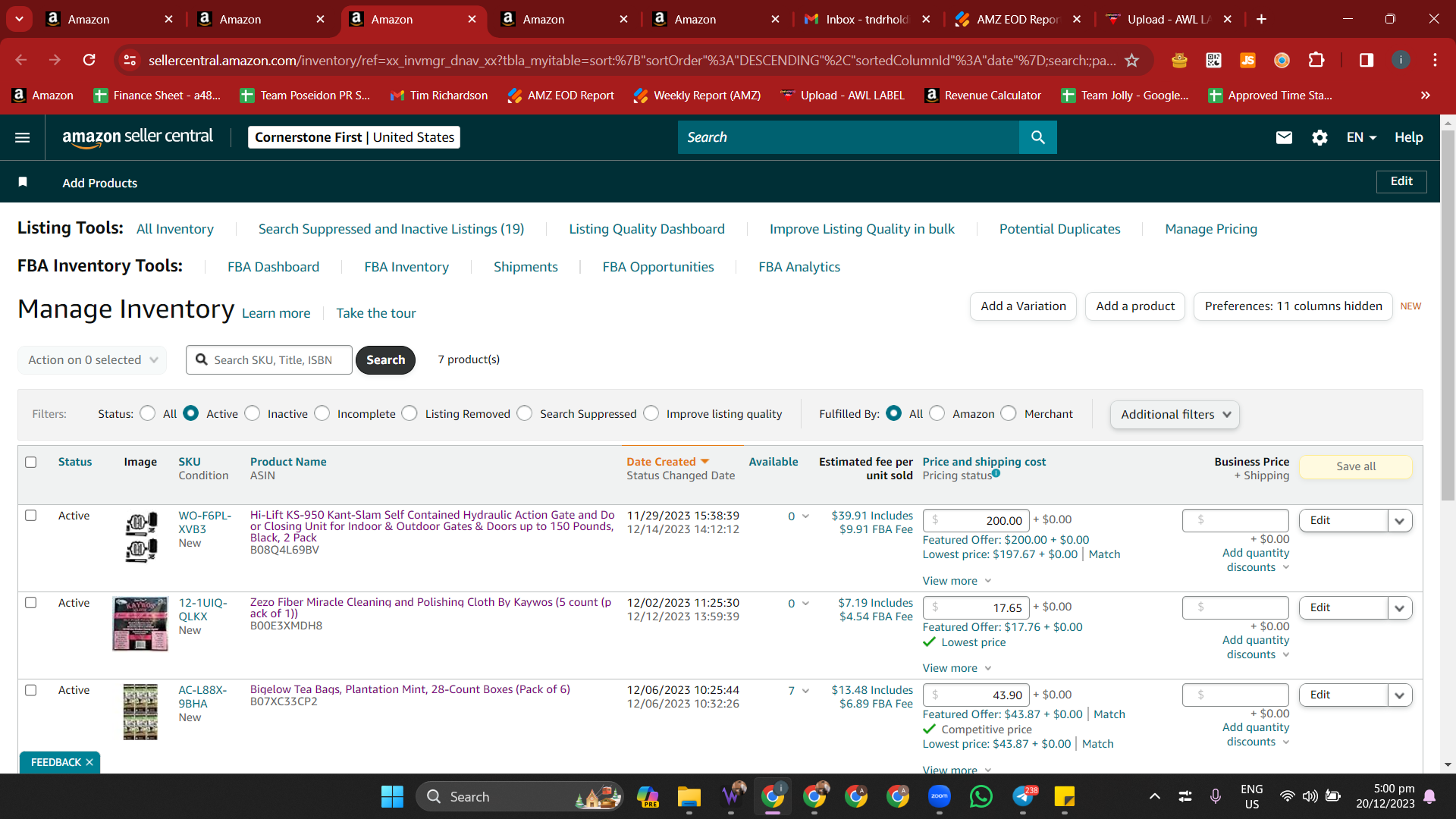Select the Listing Removed status filter
This screenshot has height=819, width=1456.
click(409, 413)
